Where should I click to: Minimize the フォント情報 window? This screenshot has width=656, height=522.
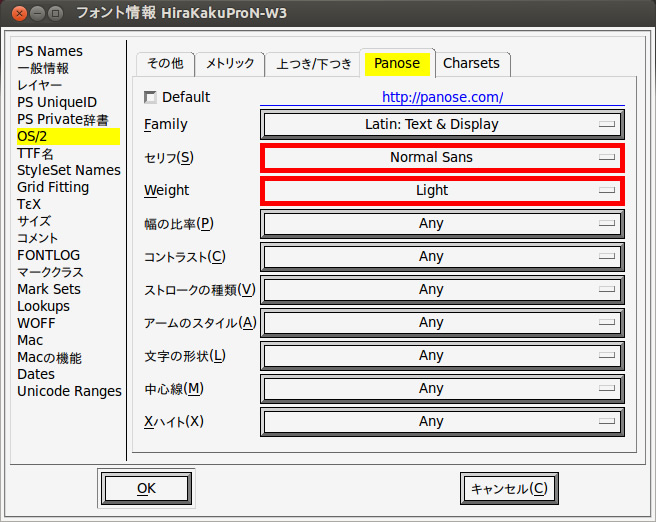pos(37,13)
